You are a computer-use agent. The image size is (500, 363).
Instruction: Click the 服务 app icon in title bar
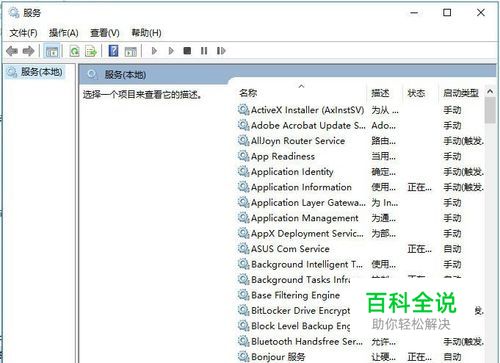(x=14, y=13)
